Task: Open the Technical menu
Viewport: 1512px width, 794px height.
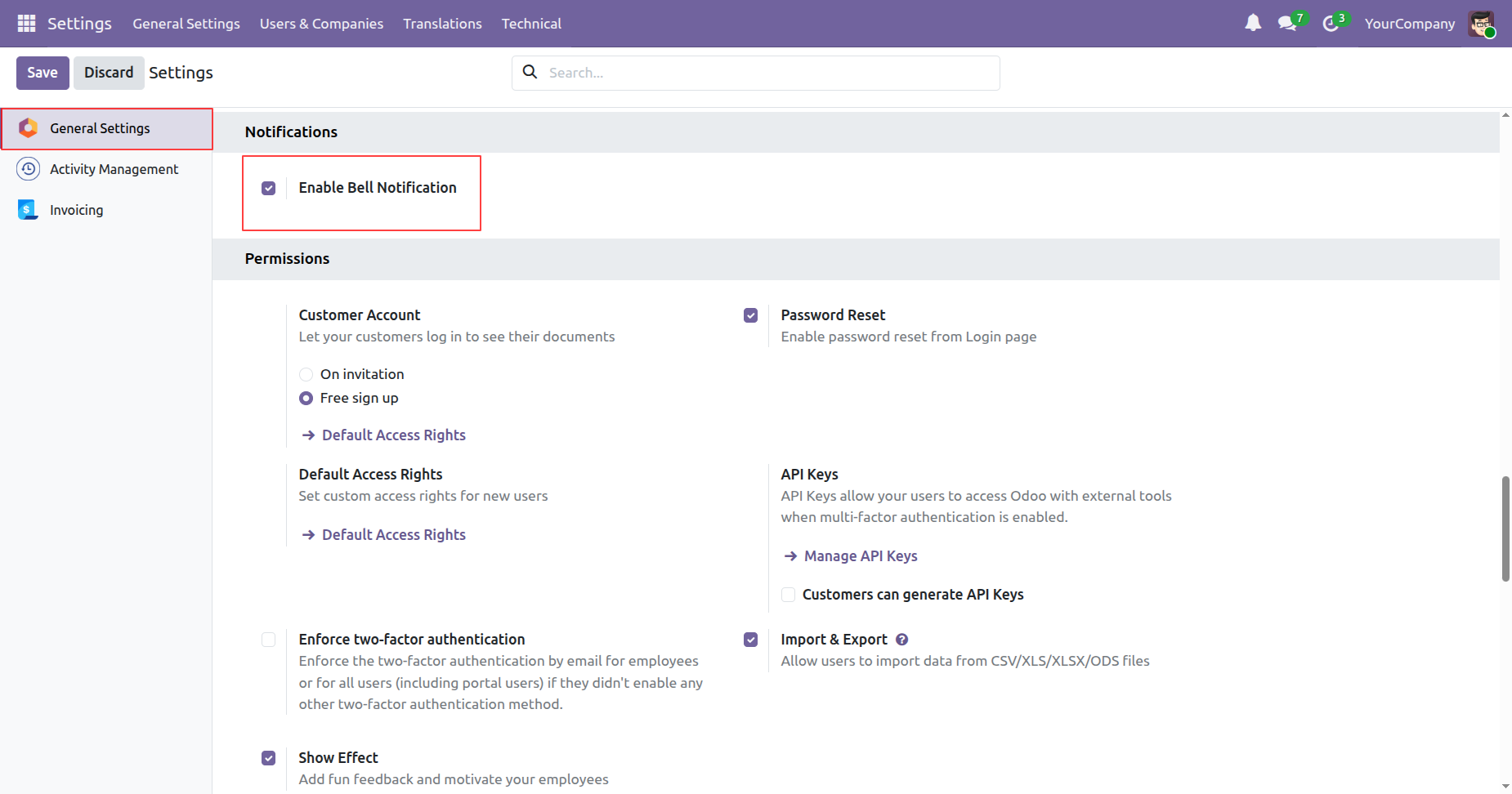Action: (x=531, y=24)
